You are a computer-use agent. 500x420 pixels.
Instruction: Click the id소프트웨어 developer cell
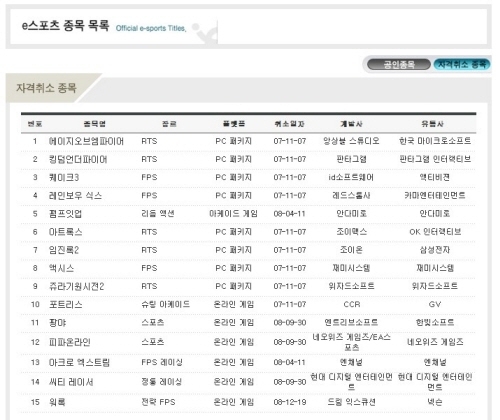(351, 177)
